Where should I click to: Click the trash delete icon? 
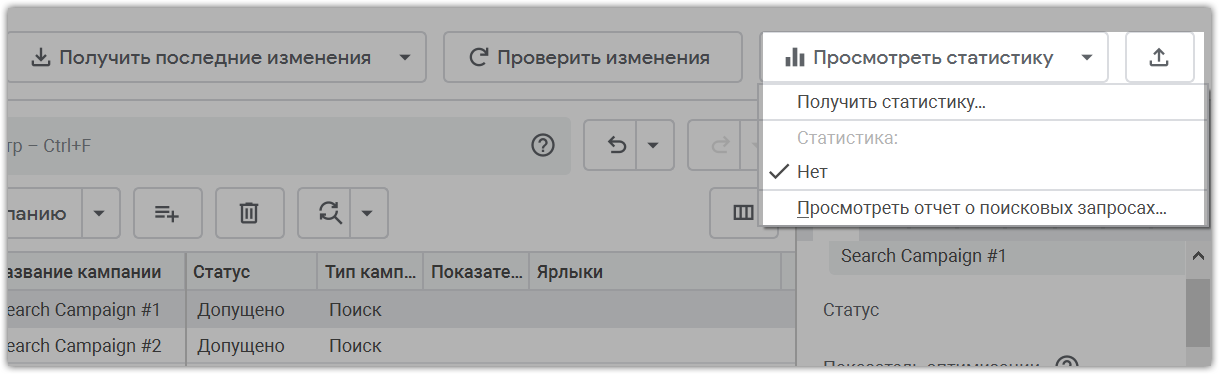click(x=249, y=212)
